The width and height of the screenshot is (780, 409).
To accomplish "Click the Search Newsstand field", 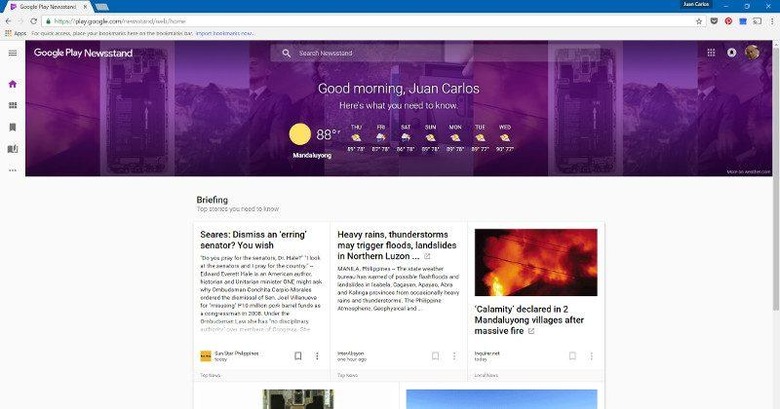I will 435,53.
